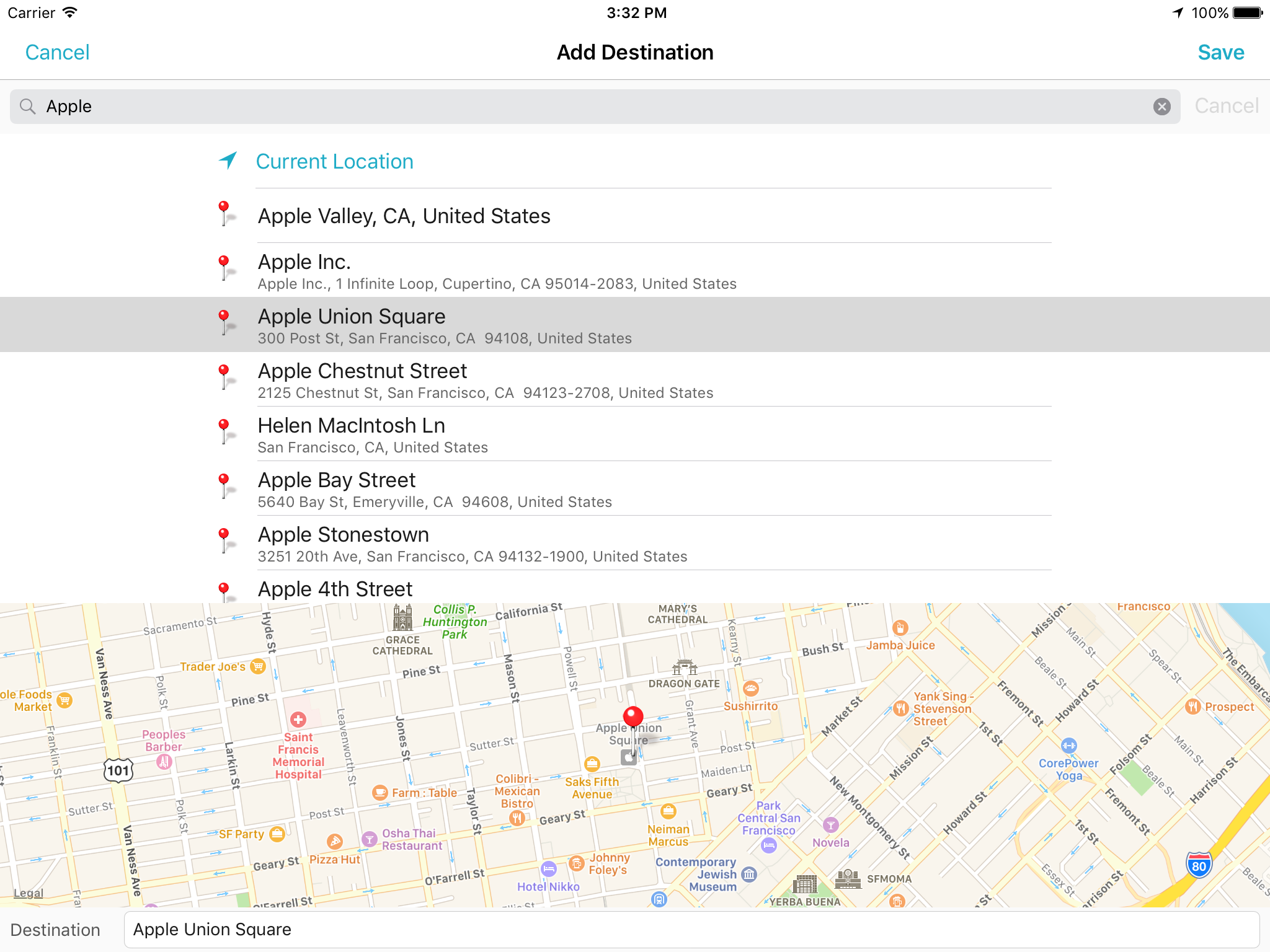The image size is (1270, 952).
Task: Choose Apple Valley, CA, United States
Action: pyautogui.click(x=635, y=216)
